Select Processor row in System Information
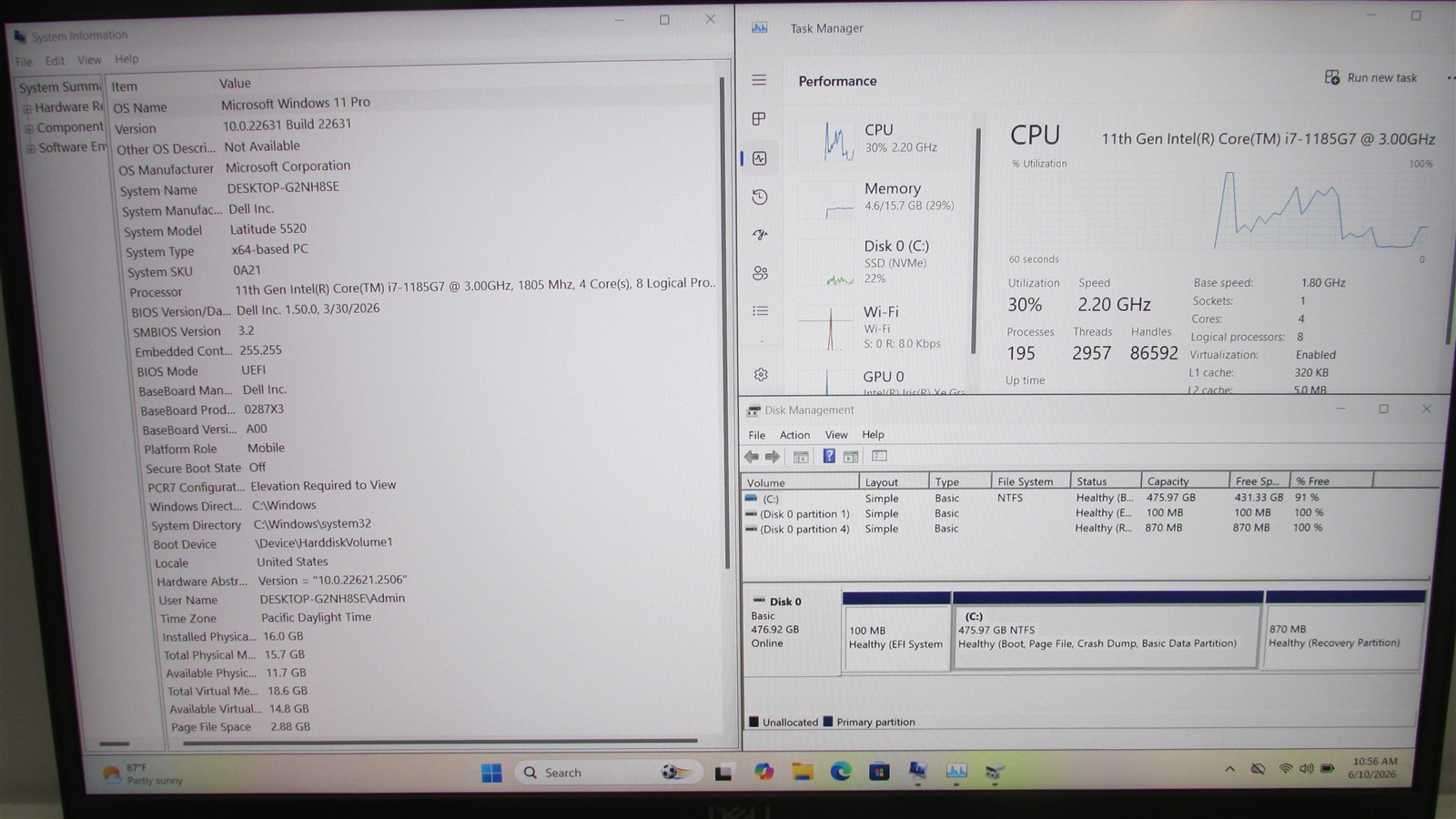This screenshot has width=1456, height=819. pyautogui.click(x=422, y=288)
